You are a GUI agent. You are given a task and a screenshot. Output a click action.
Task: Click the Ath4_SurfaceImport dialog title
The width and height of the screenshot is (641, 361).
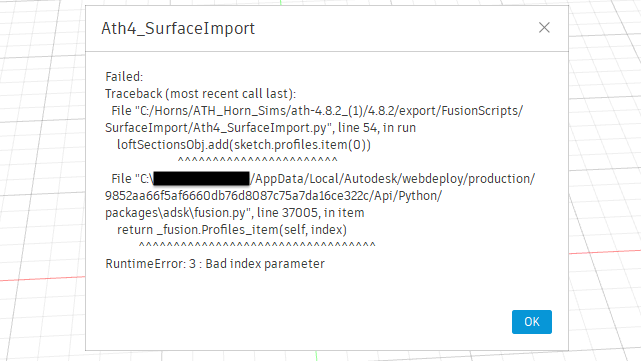[x=178, y=28]
